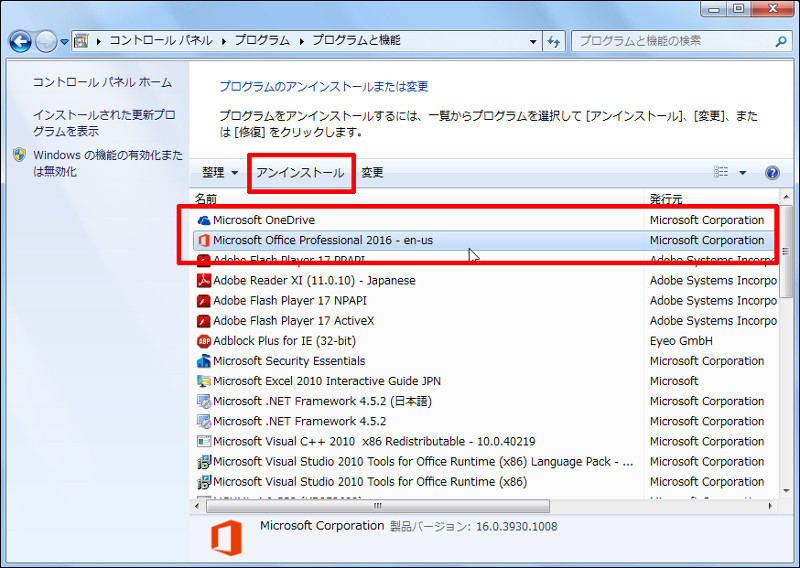Select Microsoft Office Professional 2016 icon
800x568 pixels.
coord(204,240)
